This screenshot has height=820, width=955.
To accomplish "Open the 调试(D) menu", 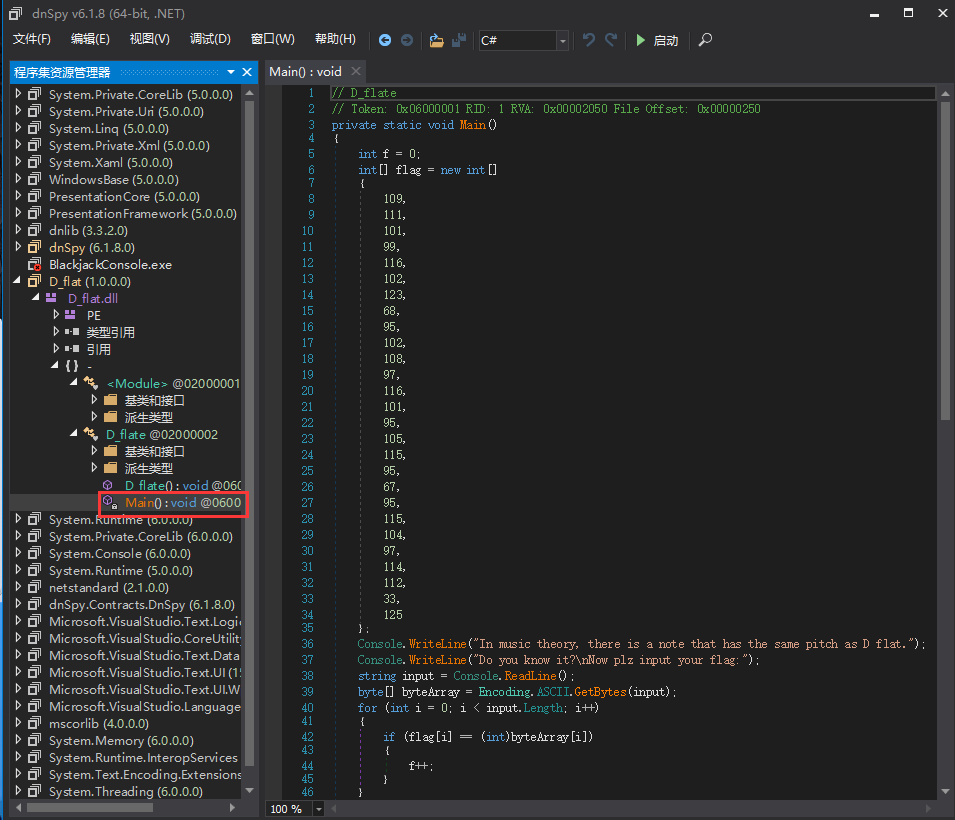I will (x=210, y=39).
